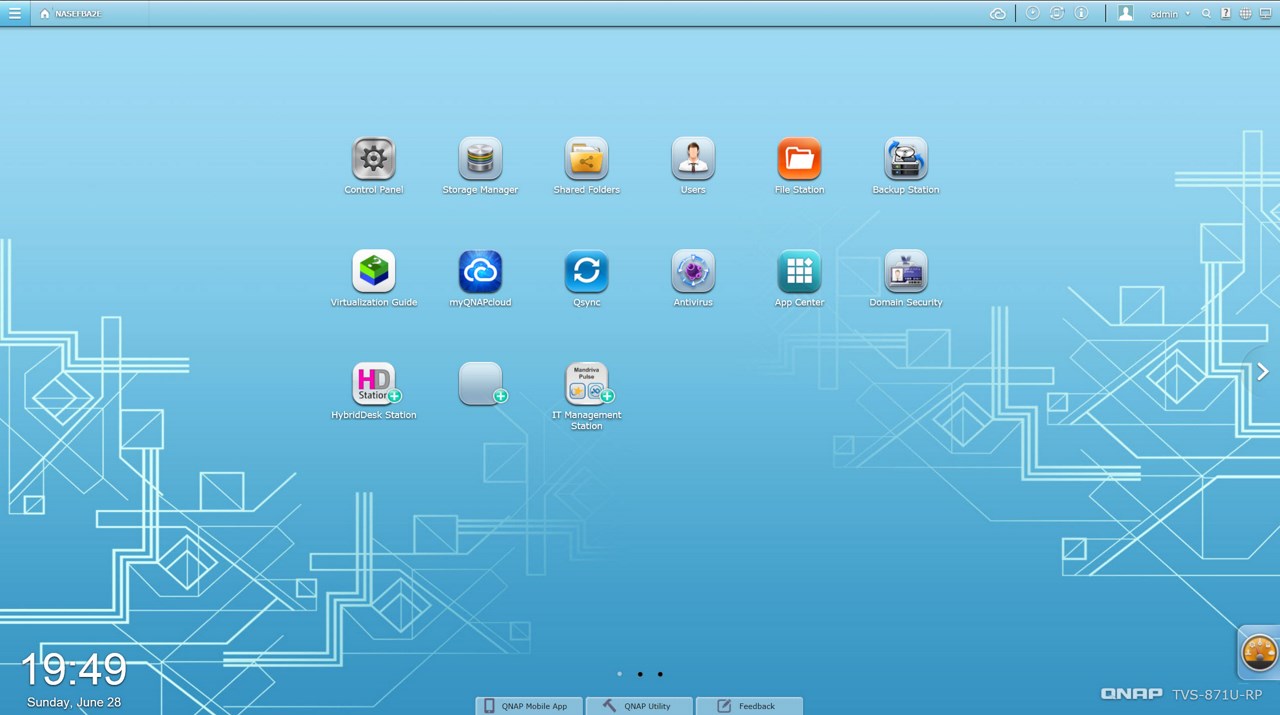Click the QNAP Utility button
The height and width of the screenshot is (715, 1280).
[638, 706]
